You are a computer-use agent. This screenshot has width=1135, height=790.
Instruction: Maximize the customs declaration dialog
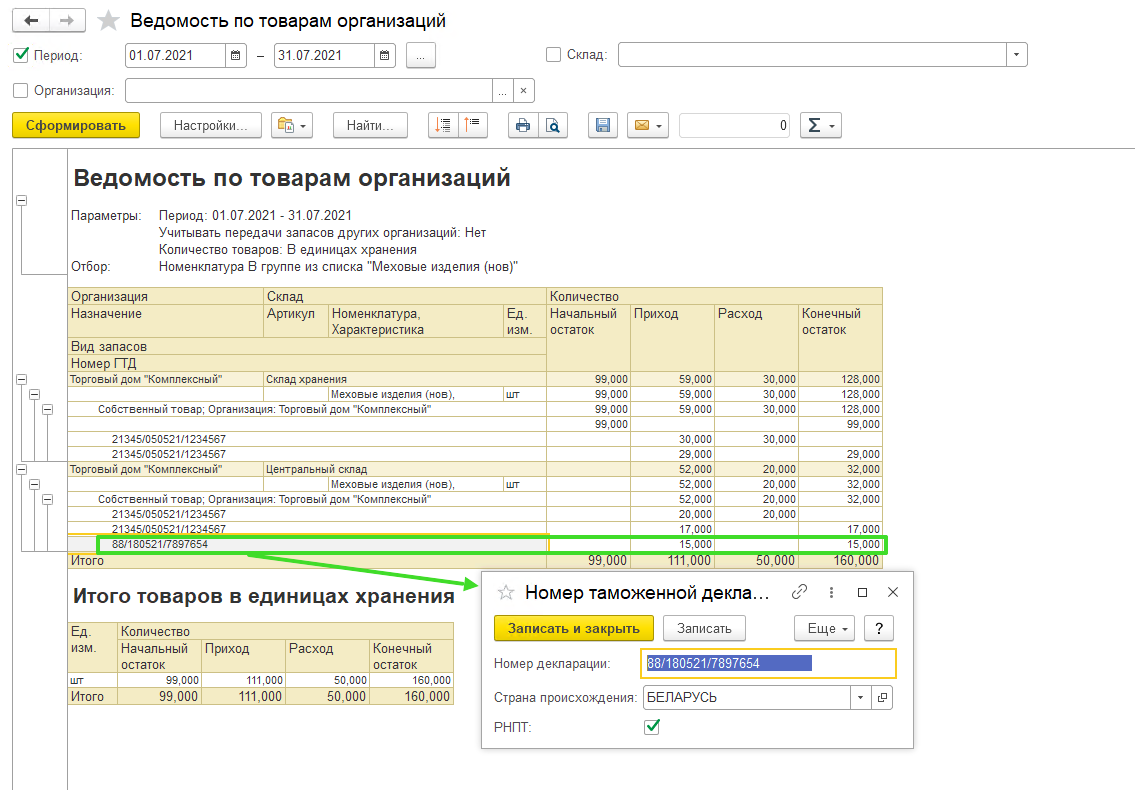pos(862,592)
